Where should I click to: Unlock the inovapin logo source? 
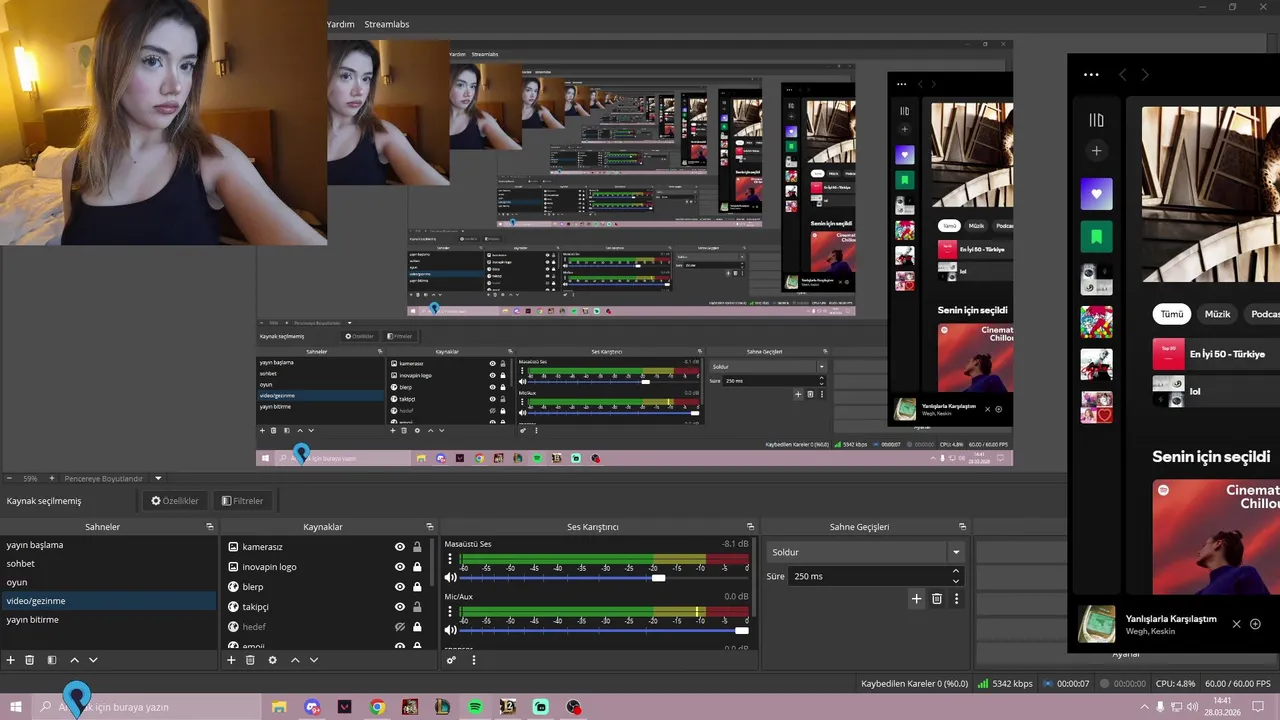417,567
